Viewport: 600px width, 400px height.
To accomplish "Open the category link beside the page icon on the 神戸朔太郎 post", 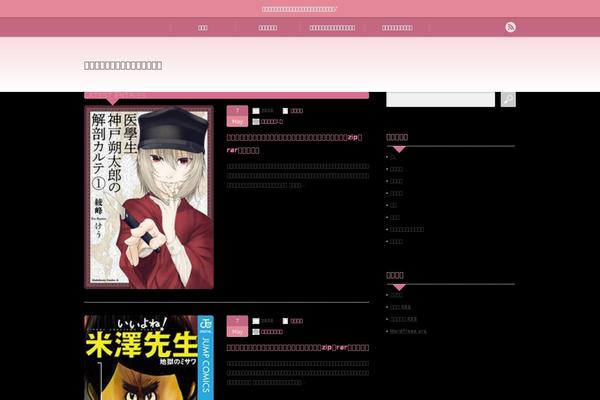I will pyautogui.click(x=297, y=111).
